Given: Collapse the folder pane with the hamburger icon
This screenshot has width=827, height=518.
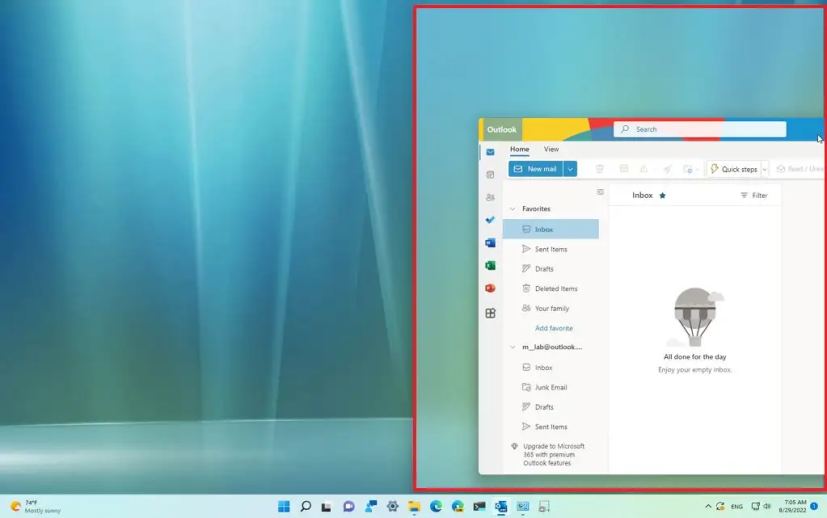Looking at the screenshot, I should [600, 192].
